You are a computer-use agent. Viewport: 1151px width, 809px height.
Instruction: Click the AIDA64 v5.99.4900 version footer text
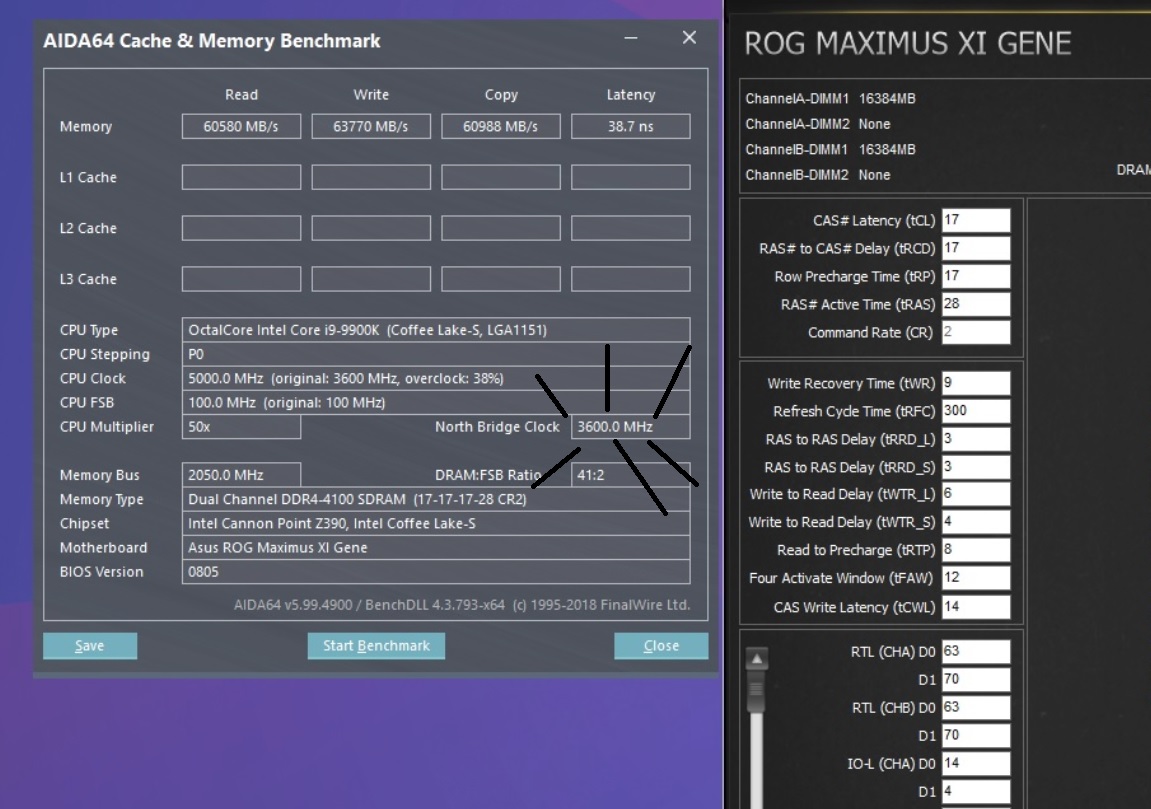pos(462,605)
